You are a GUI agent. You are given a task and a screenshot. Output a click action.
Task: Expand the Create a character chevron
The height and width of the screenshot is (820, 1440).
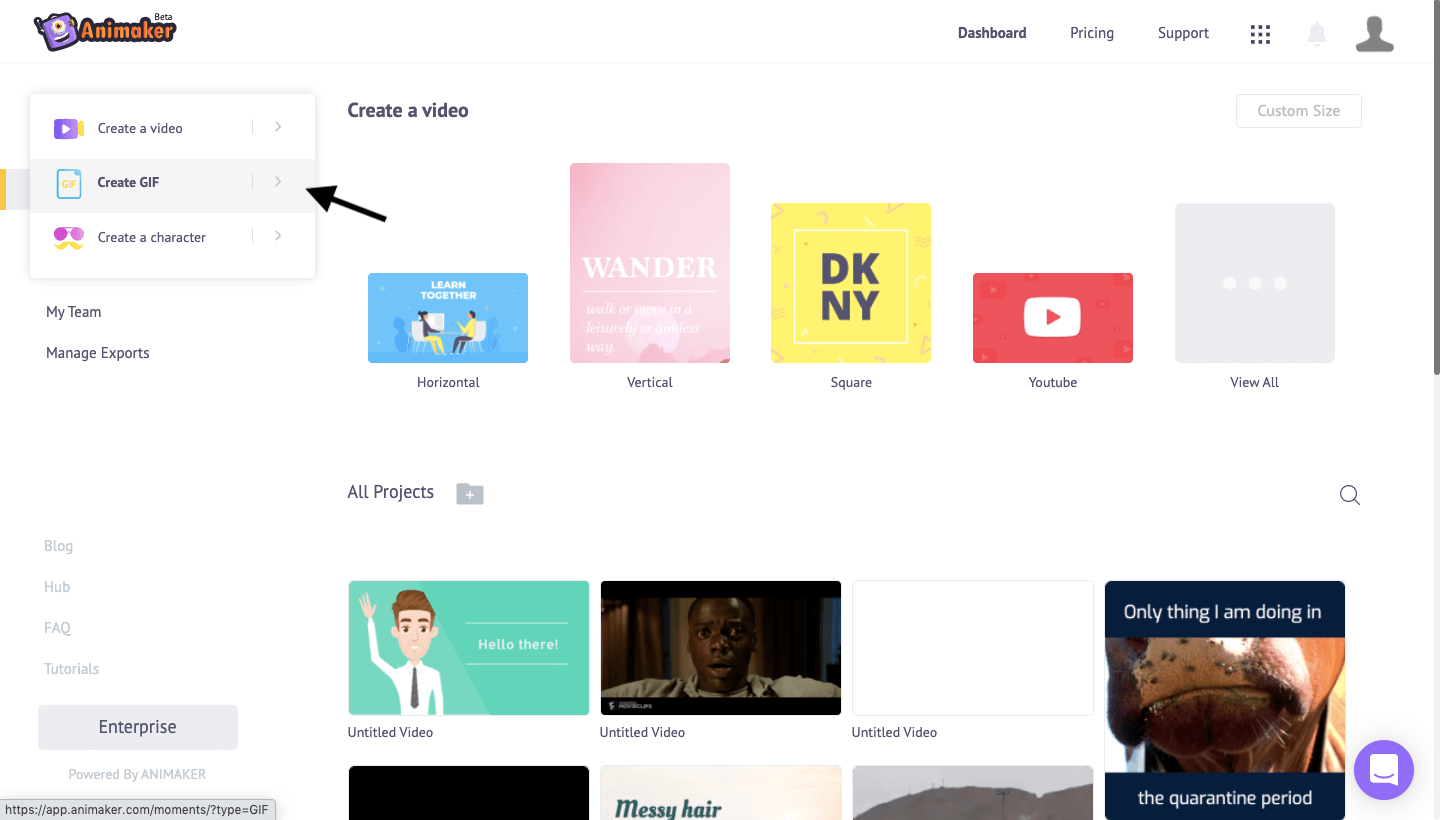278,236
